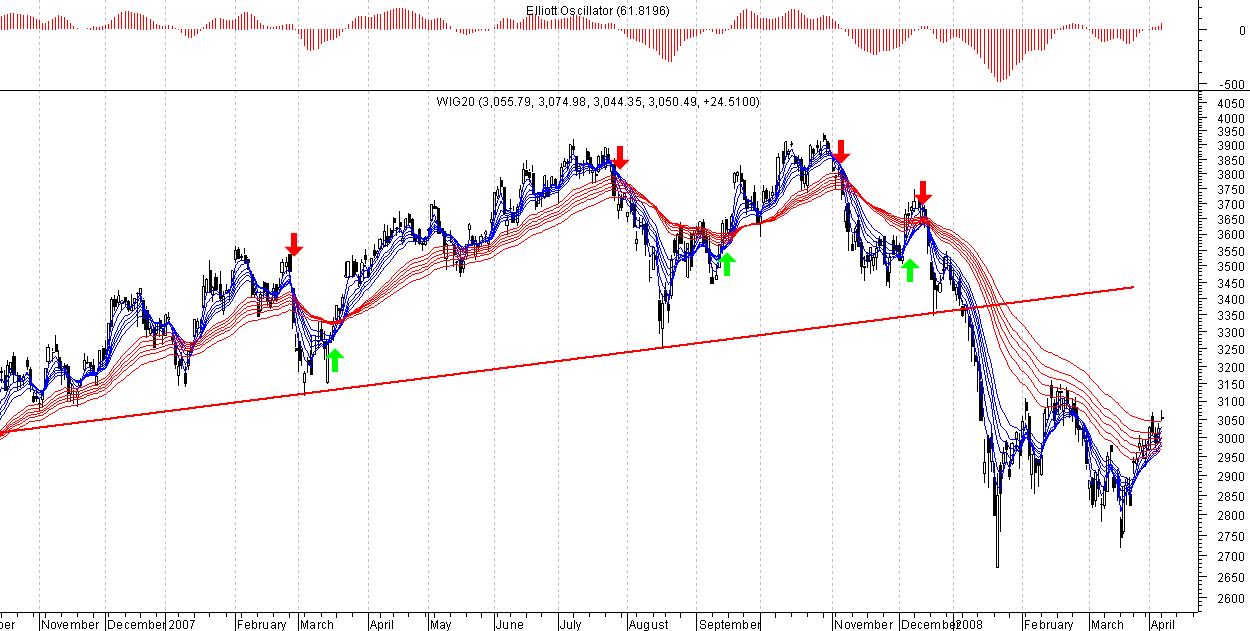Image resolution: width=1250 pixels, height=631 pixels.
Task: Click the 3150 price axis label
Action: (1231, 384)
